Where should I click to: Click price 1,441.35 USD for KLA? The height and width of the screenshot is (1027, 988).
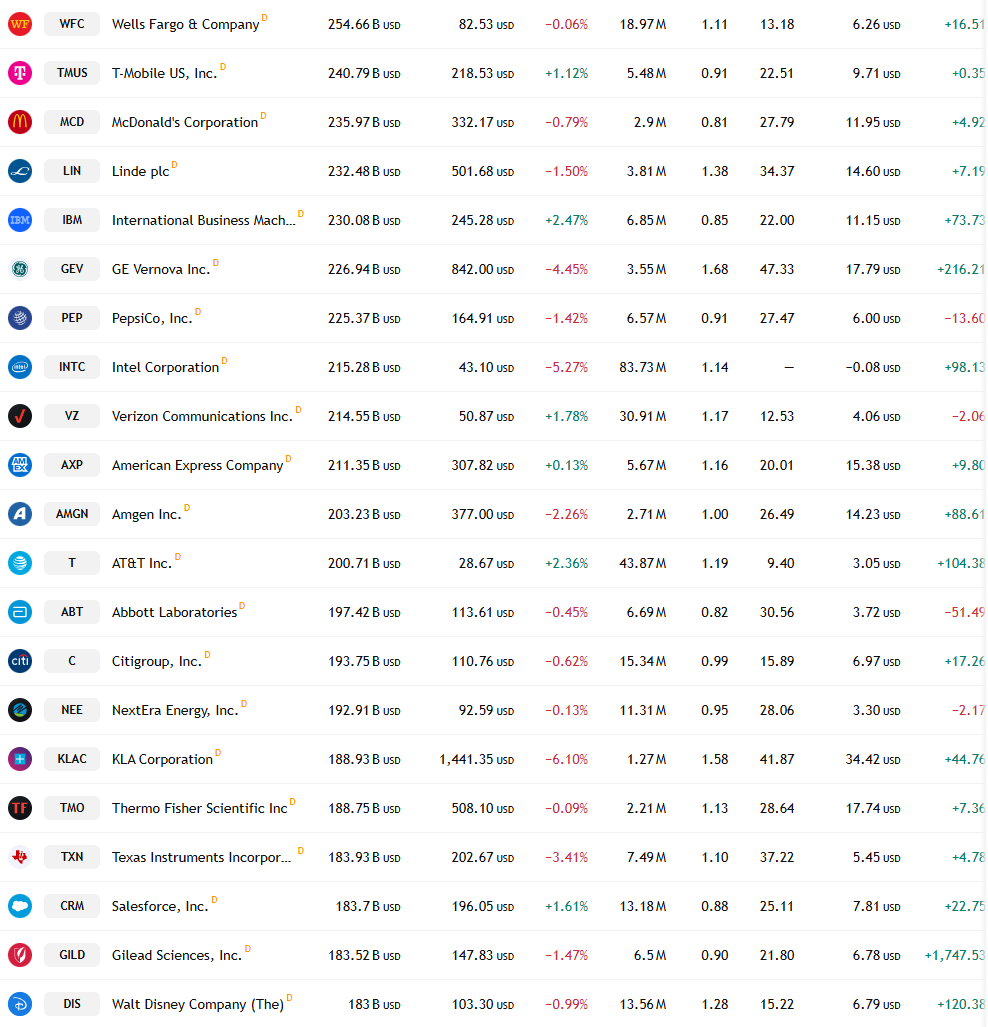pyautogui.click(x=476, y=760)
